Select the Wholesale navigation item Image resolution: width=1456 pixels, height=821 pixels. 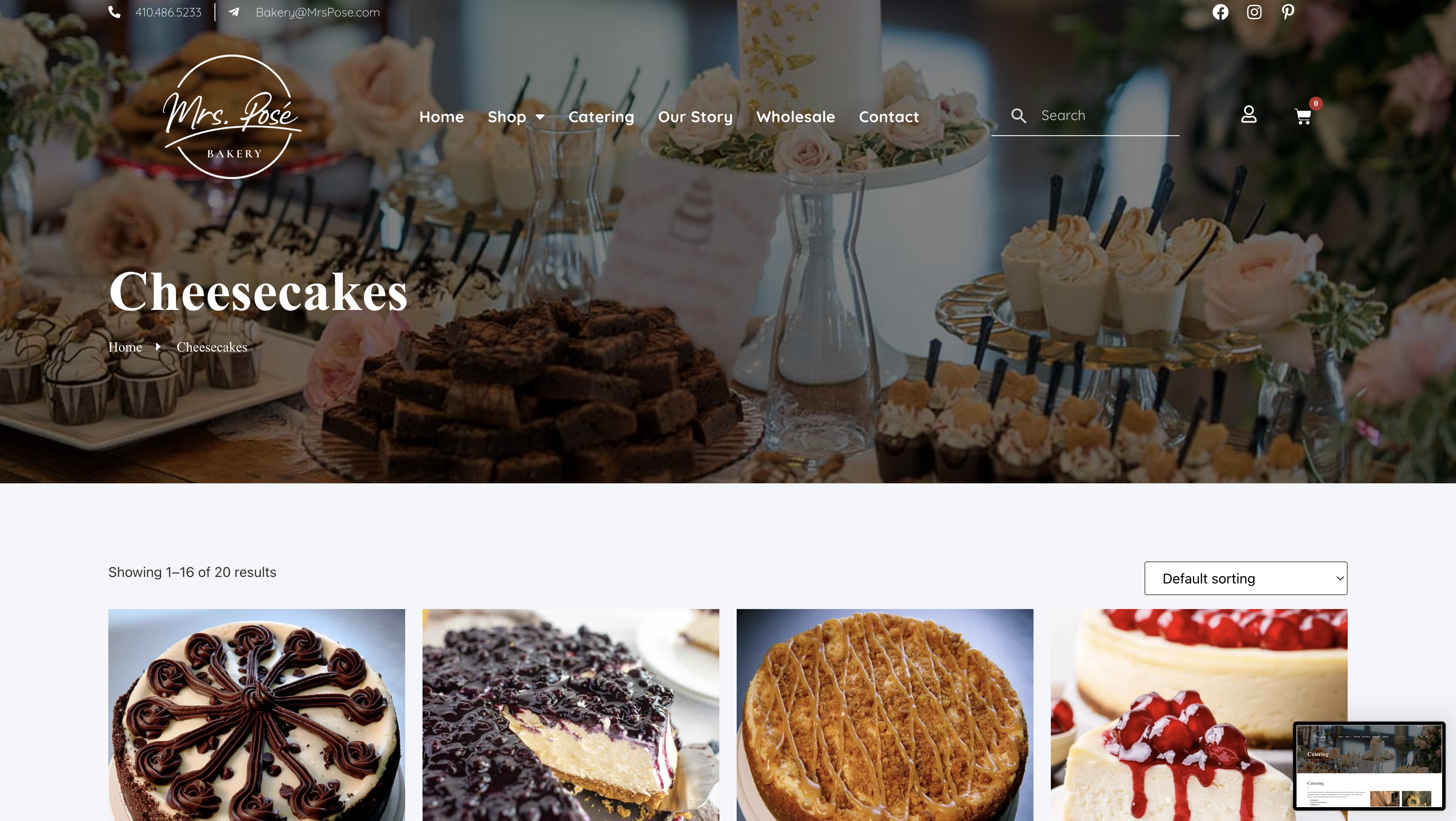[795, 117]
